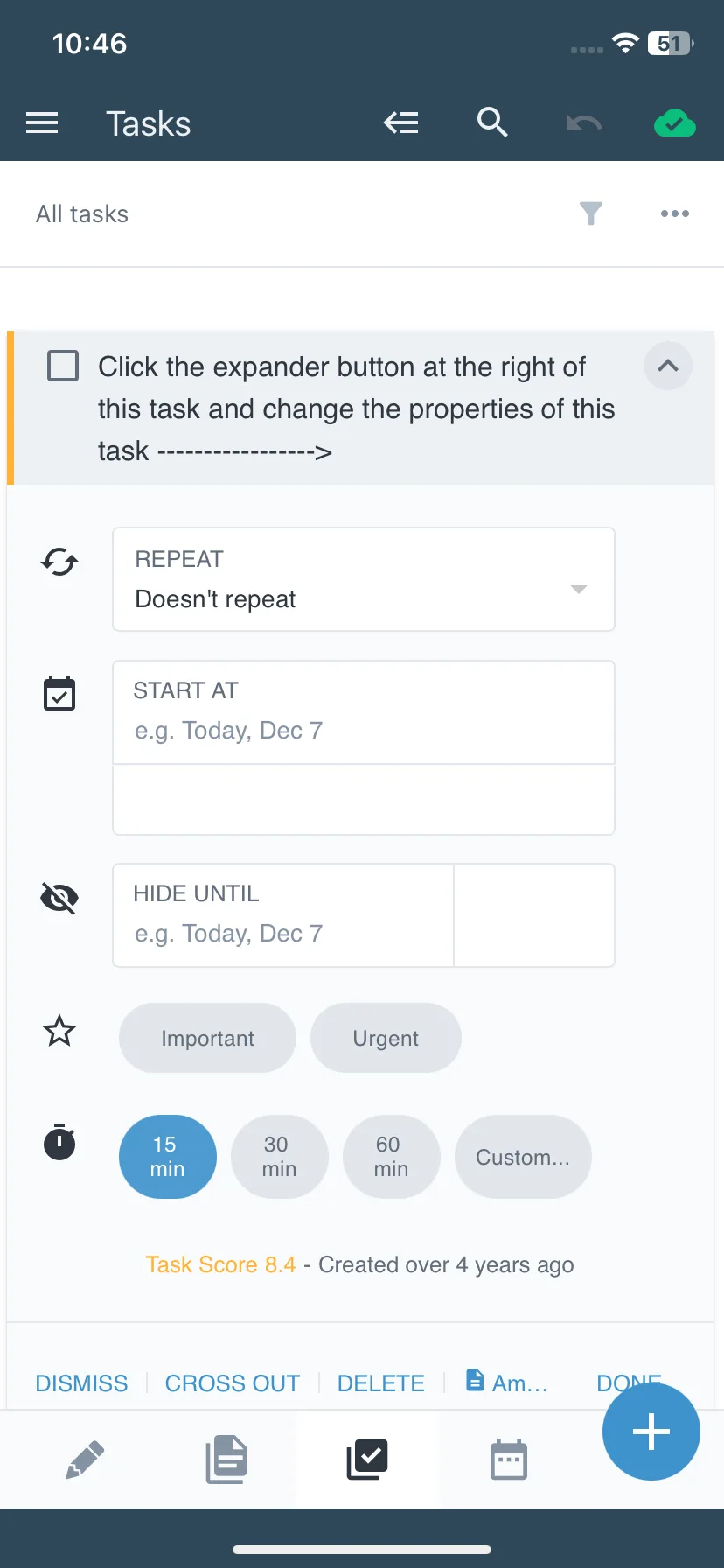724x1568 pixels.
Task: Select the 30 min duration chip
Action: point(280,1157)
